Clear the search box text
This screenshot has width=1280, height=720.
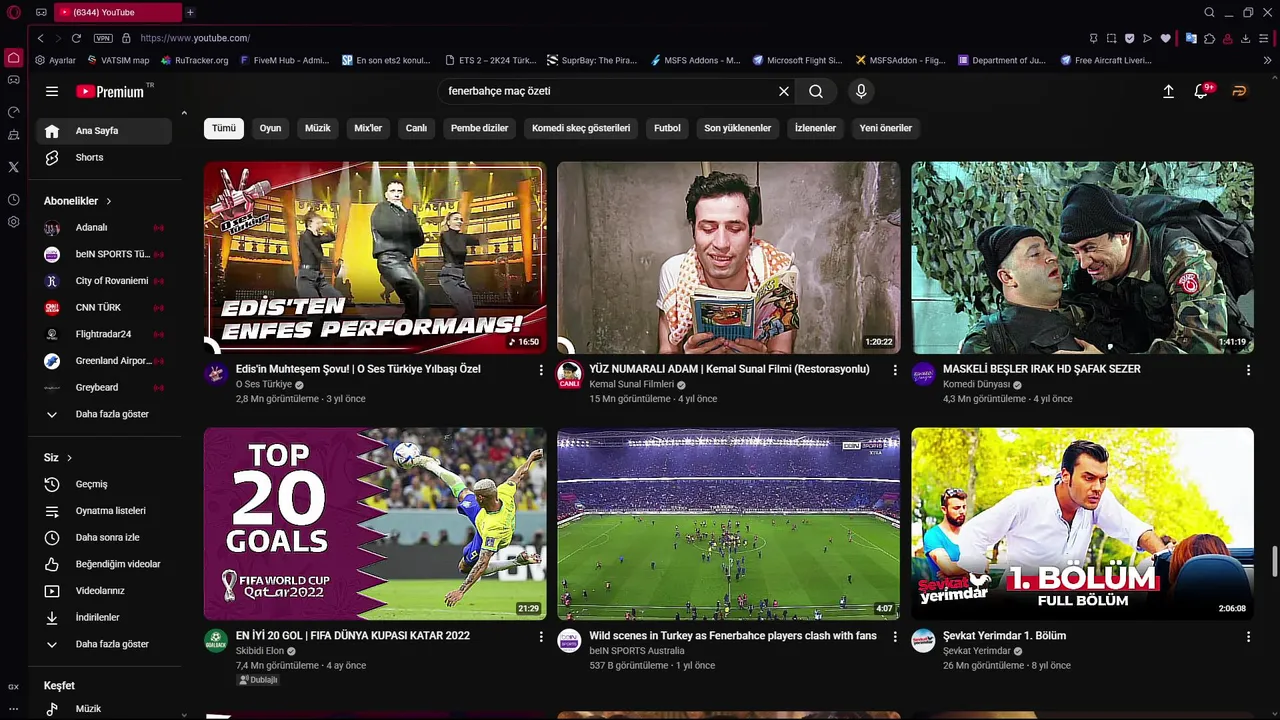tap(784, 91)
